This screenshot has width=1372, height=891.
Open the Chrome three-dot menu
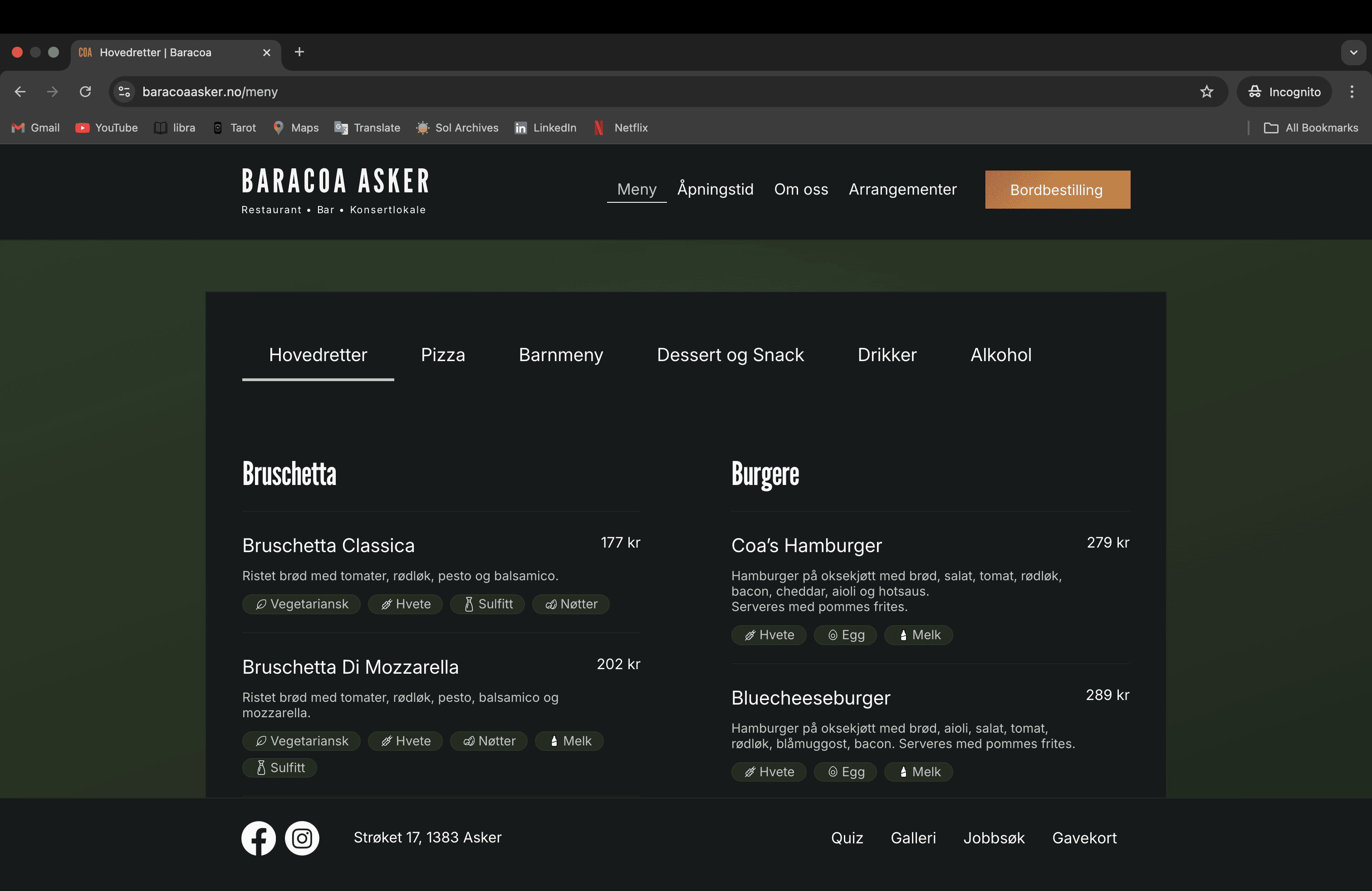coord(1352,92)
